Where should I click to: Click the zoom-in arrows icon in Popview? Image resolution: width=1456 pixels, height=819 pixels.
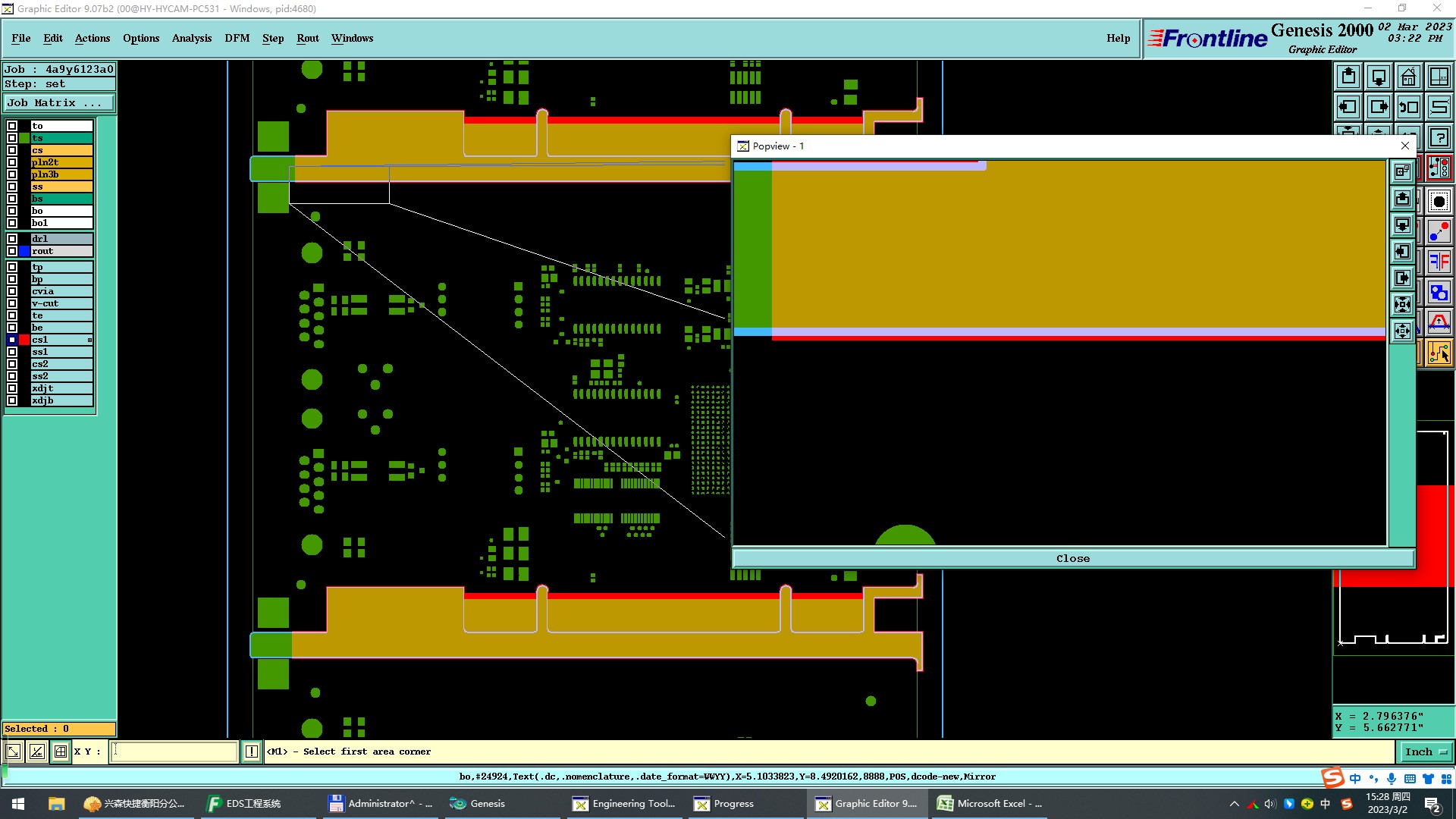click(x=1402, y=304)
